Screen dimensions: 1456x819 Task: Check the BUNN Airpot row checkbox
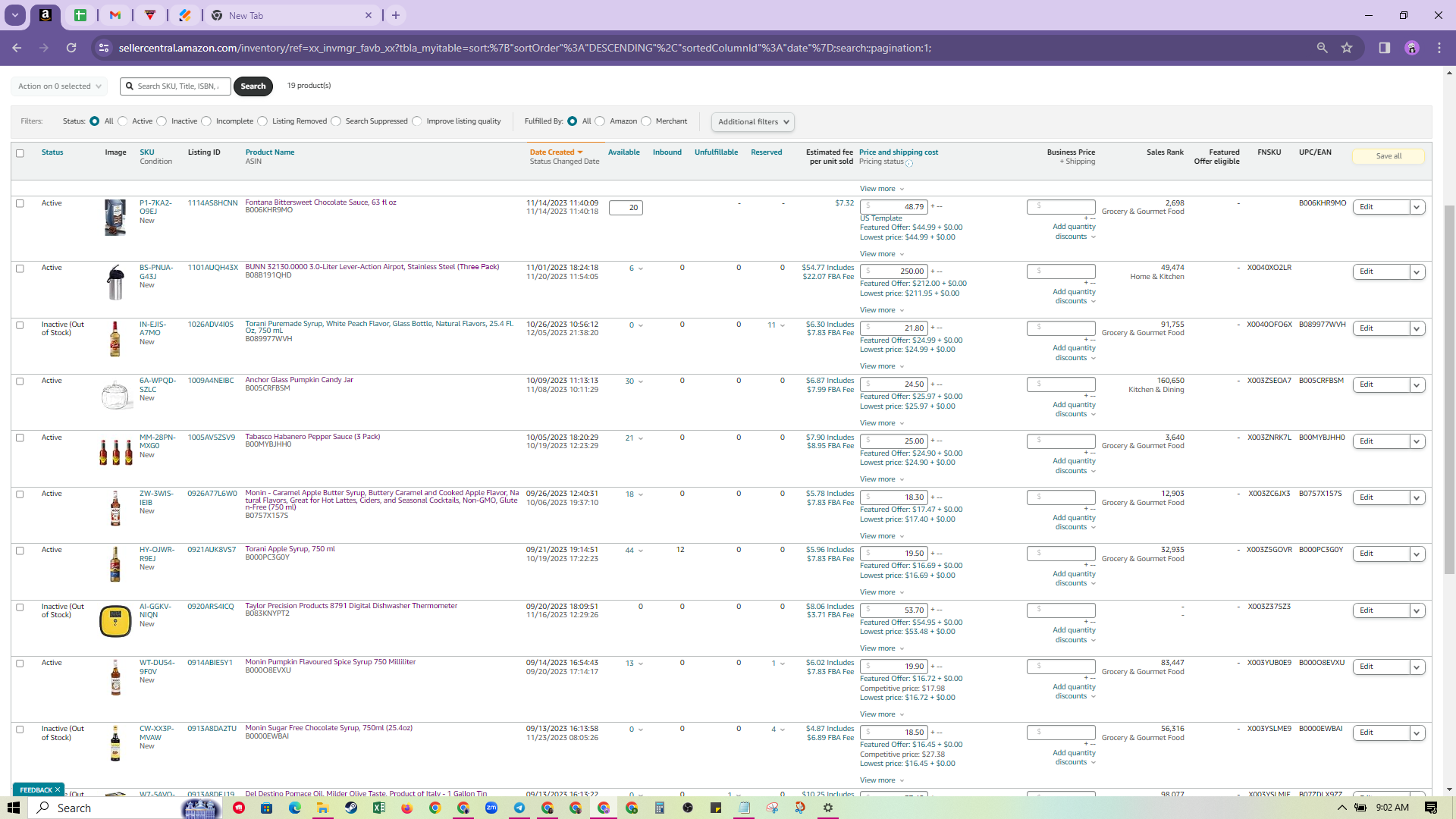point(20,268)
